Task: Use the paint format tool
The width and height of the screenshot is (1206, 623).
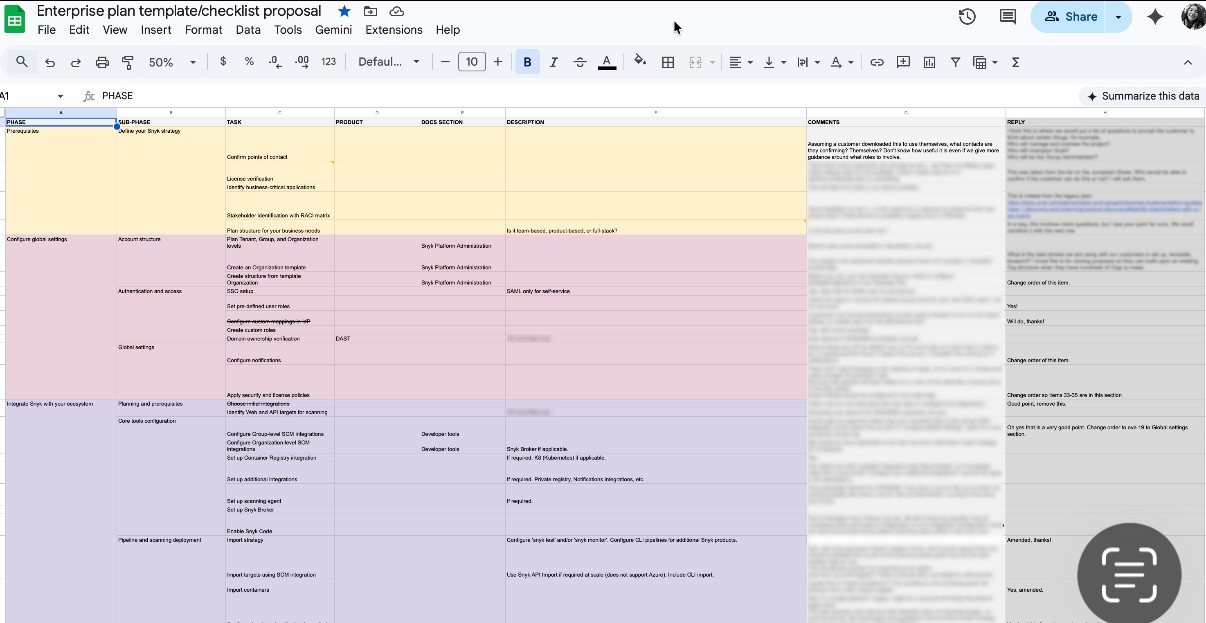Action: [x=127, y=61]
